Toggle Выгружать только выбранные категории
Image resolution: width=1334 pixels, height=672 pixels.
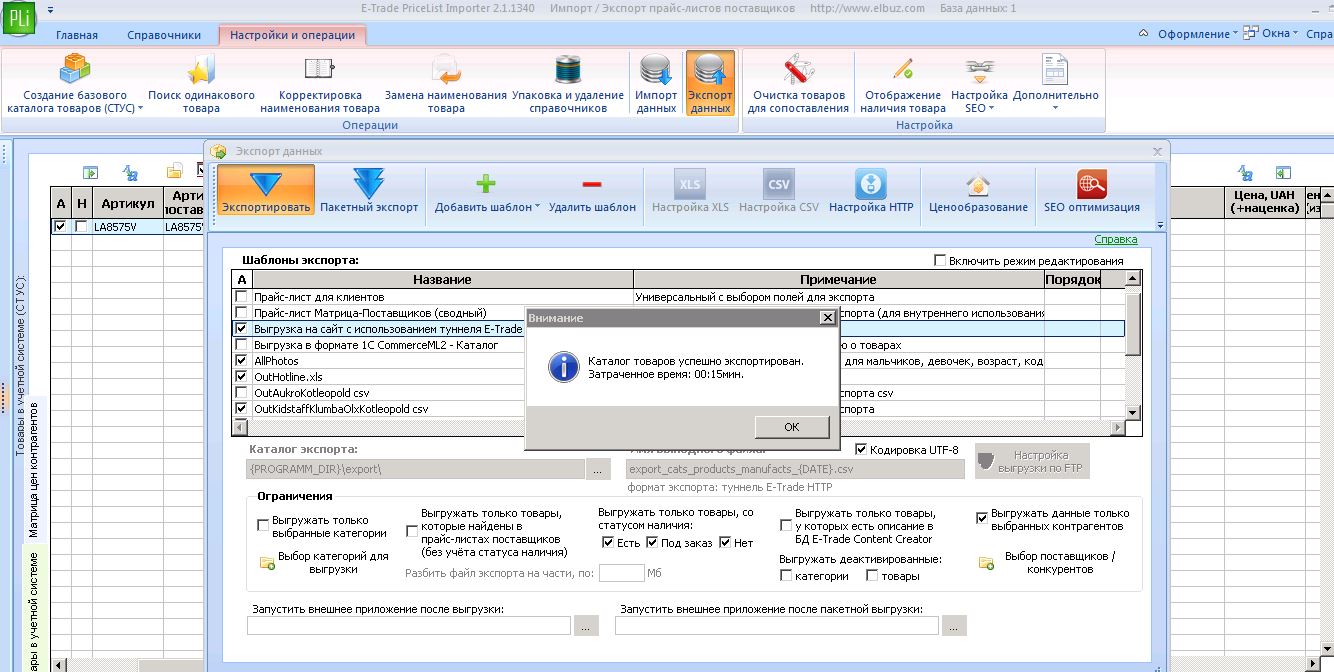pyautogui.click(x=263, y=525)
